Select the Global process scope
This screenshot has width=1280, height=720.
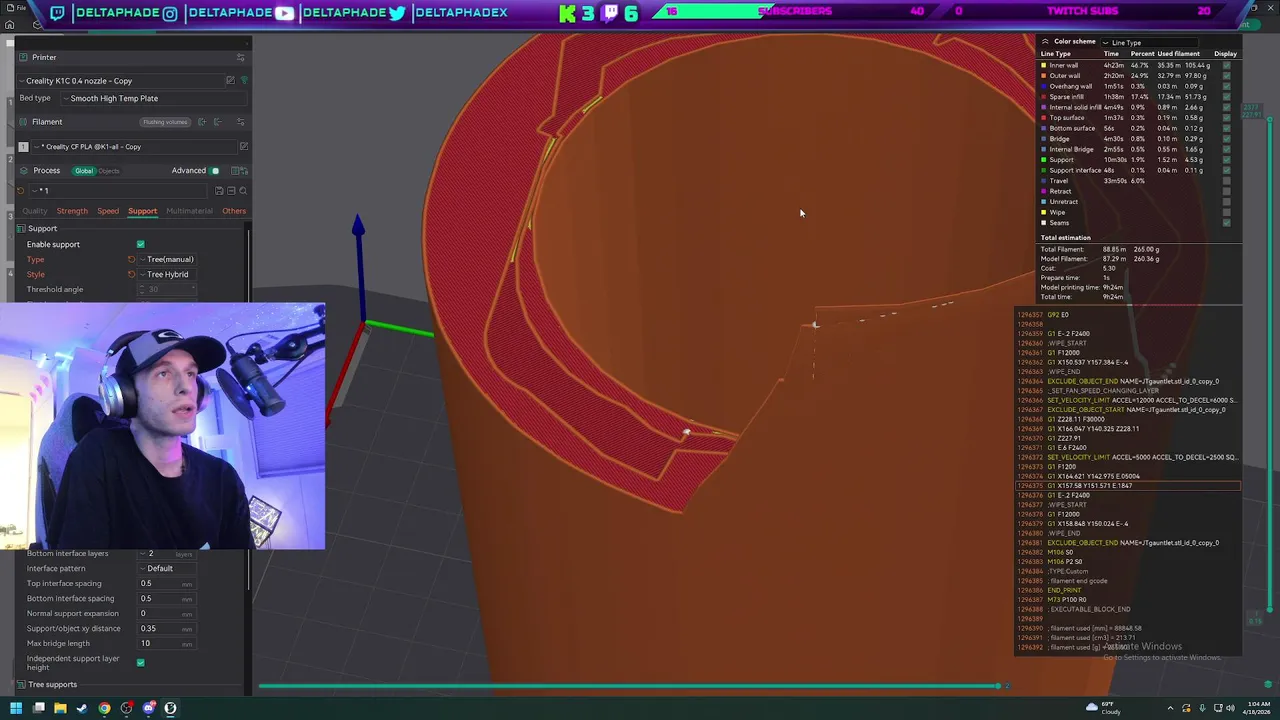click(84, 170)
